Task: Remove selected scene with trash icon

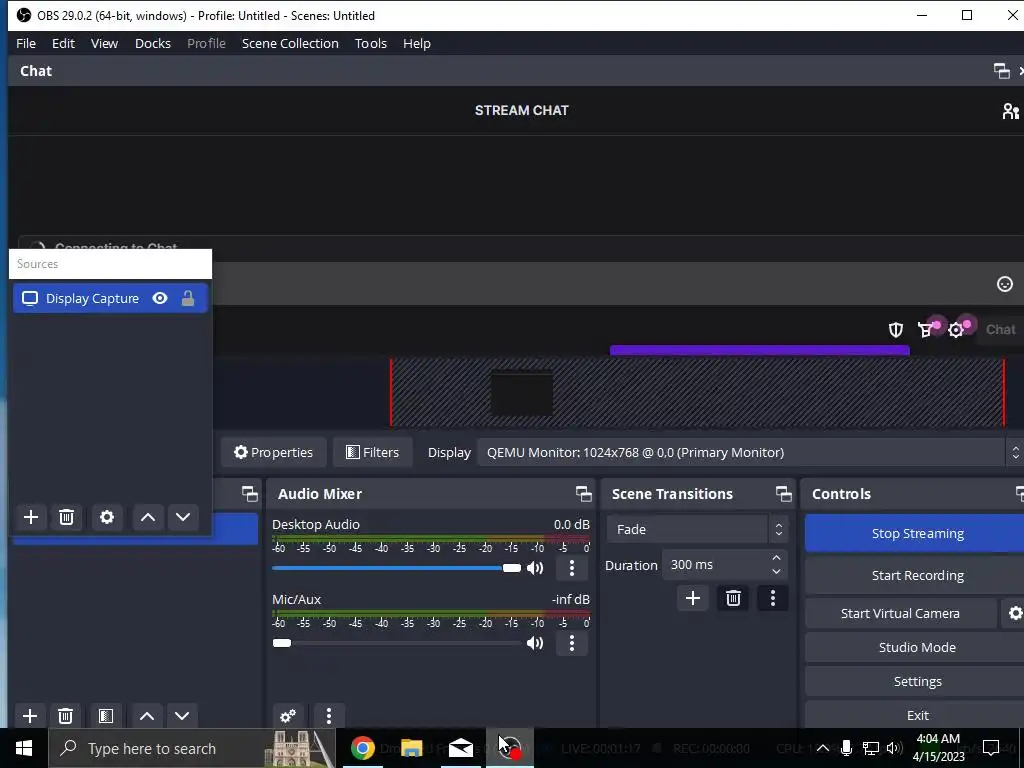Action: [65, 716]
